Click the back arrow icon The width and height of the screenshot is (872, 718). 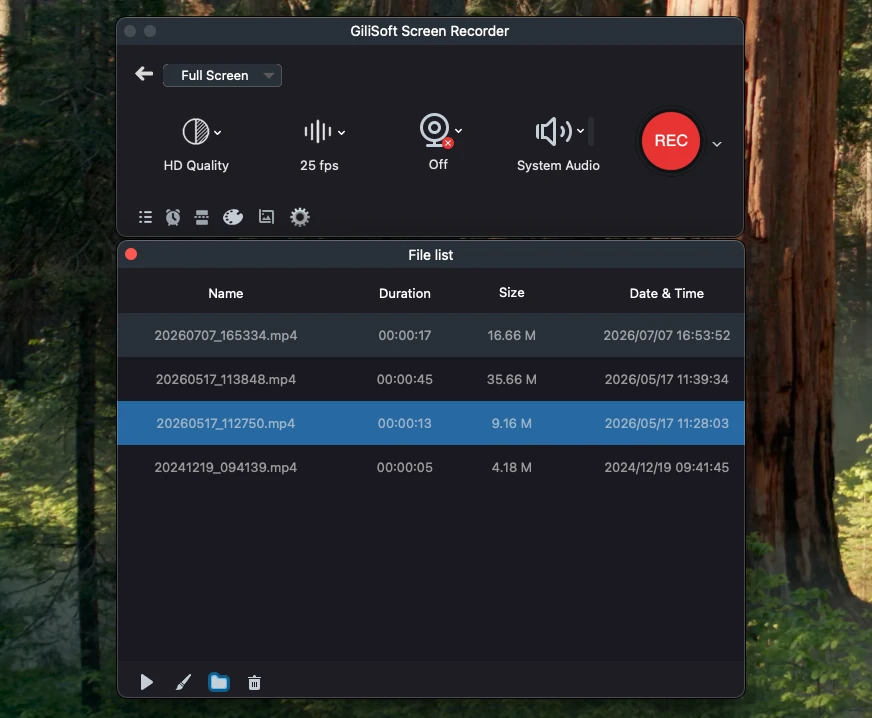click(x=144, y=74)
